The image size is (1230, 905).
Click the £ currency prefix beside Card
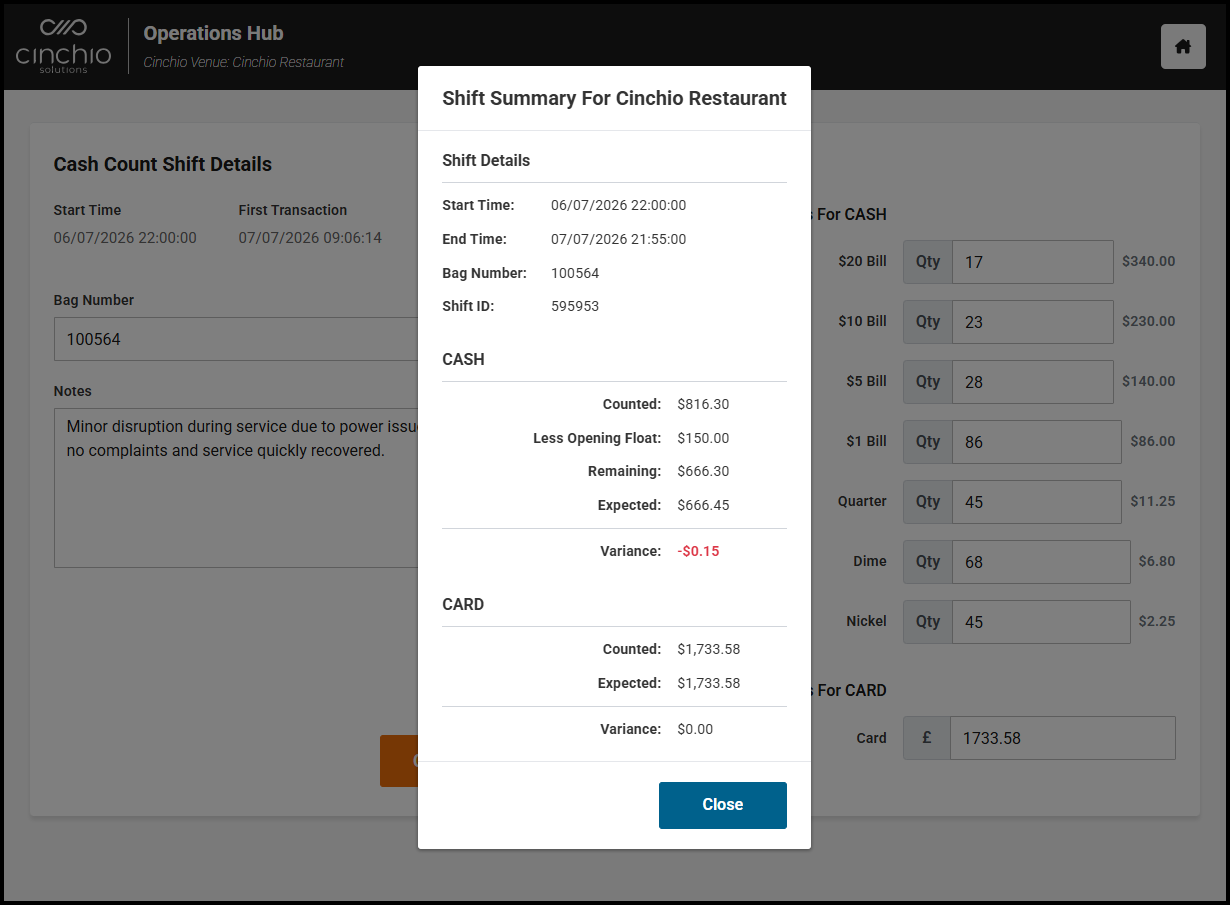coord(927,738)
